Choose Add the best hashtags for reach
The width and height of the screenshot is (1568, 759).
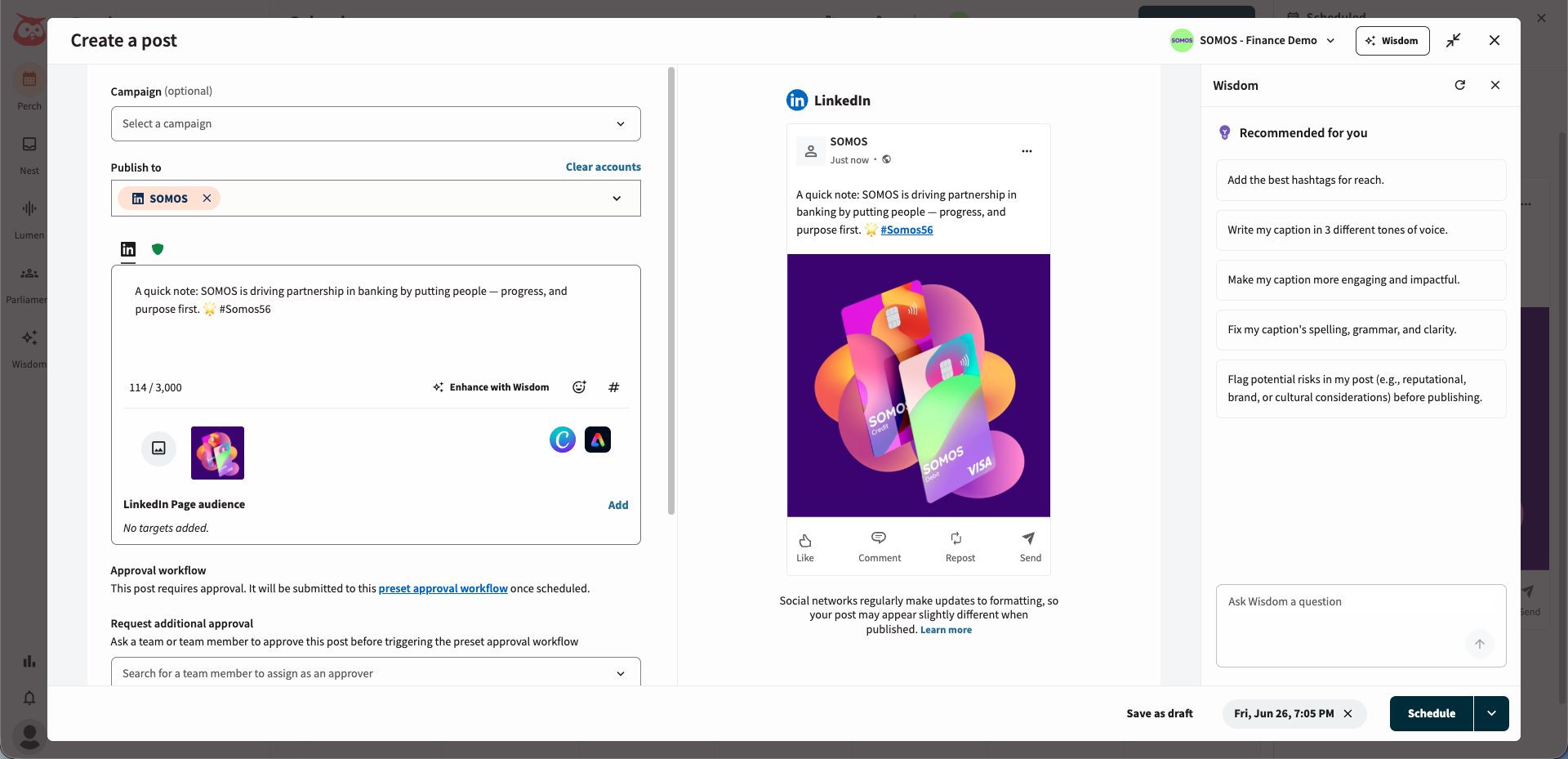[1361, 181]
